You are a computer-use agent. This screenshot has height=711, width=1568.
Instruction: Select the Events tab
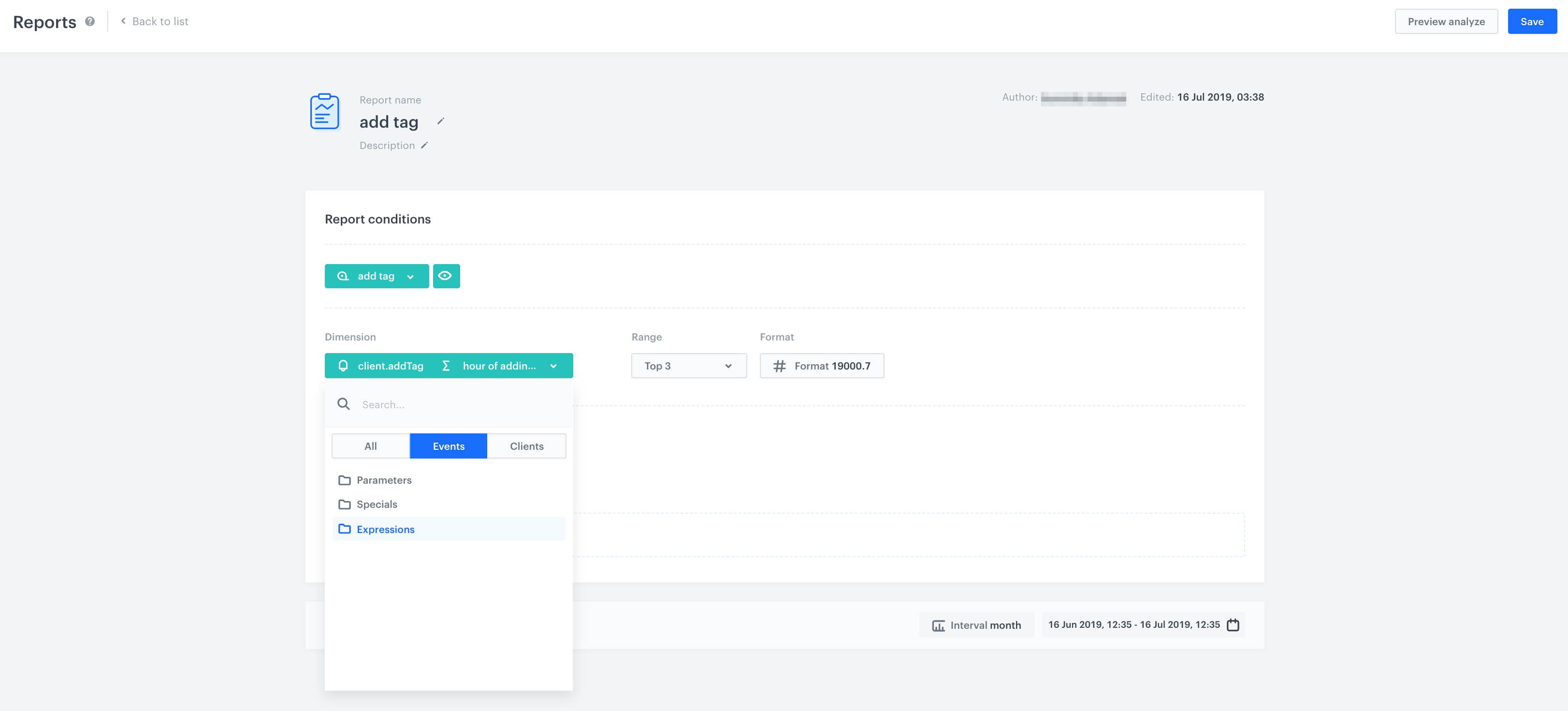tap(448, 445)
